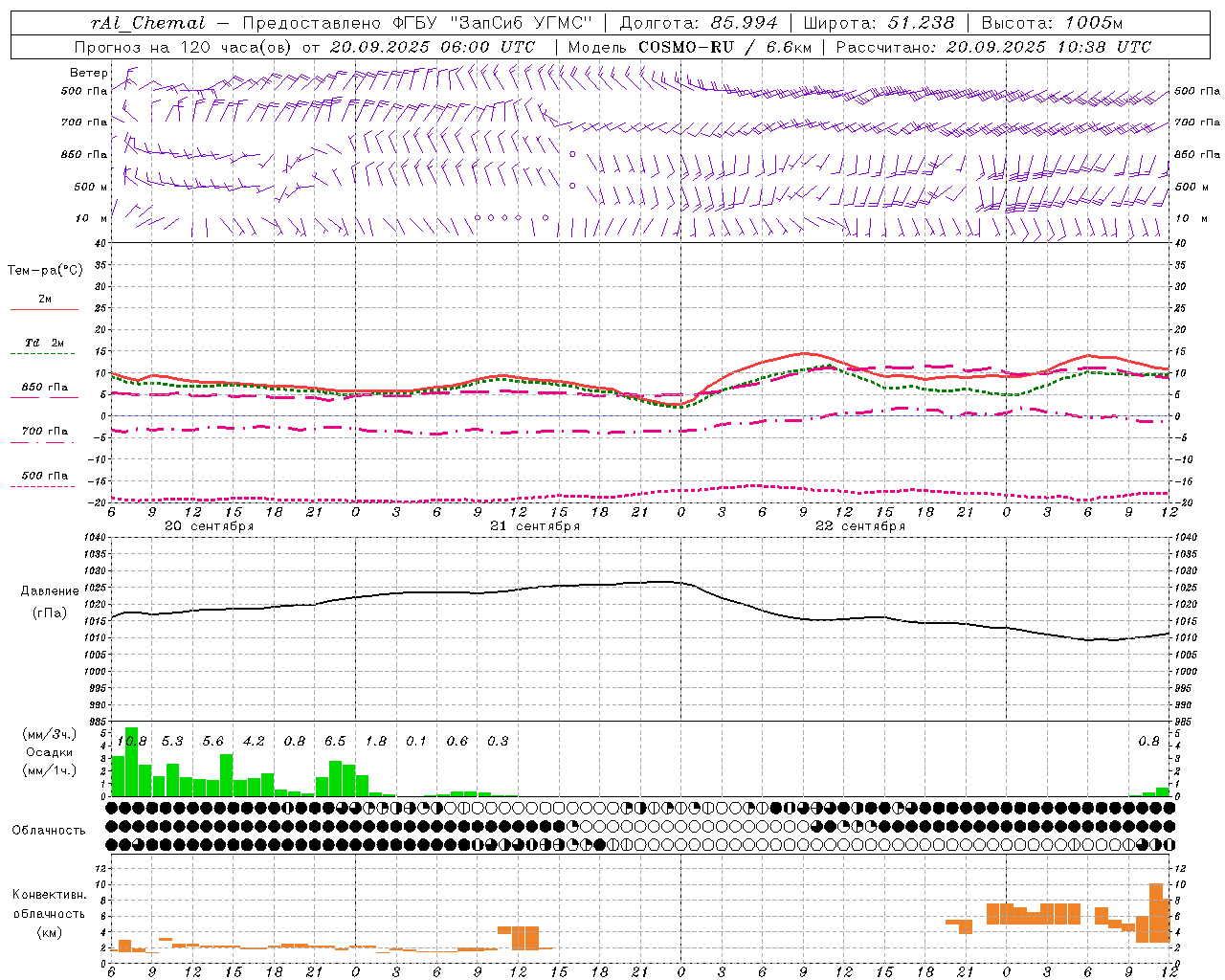This screenshot has height=980, width=1225.
Task: Click the "Ветер" wind panel label
Action: 89,73
